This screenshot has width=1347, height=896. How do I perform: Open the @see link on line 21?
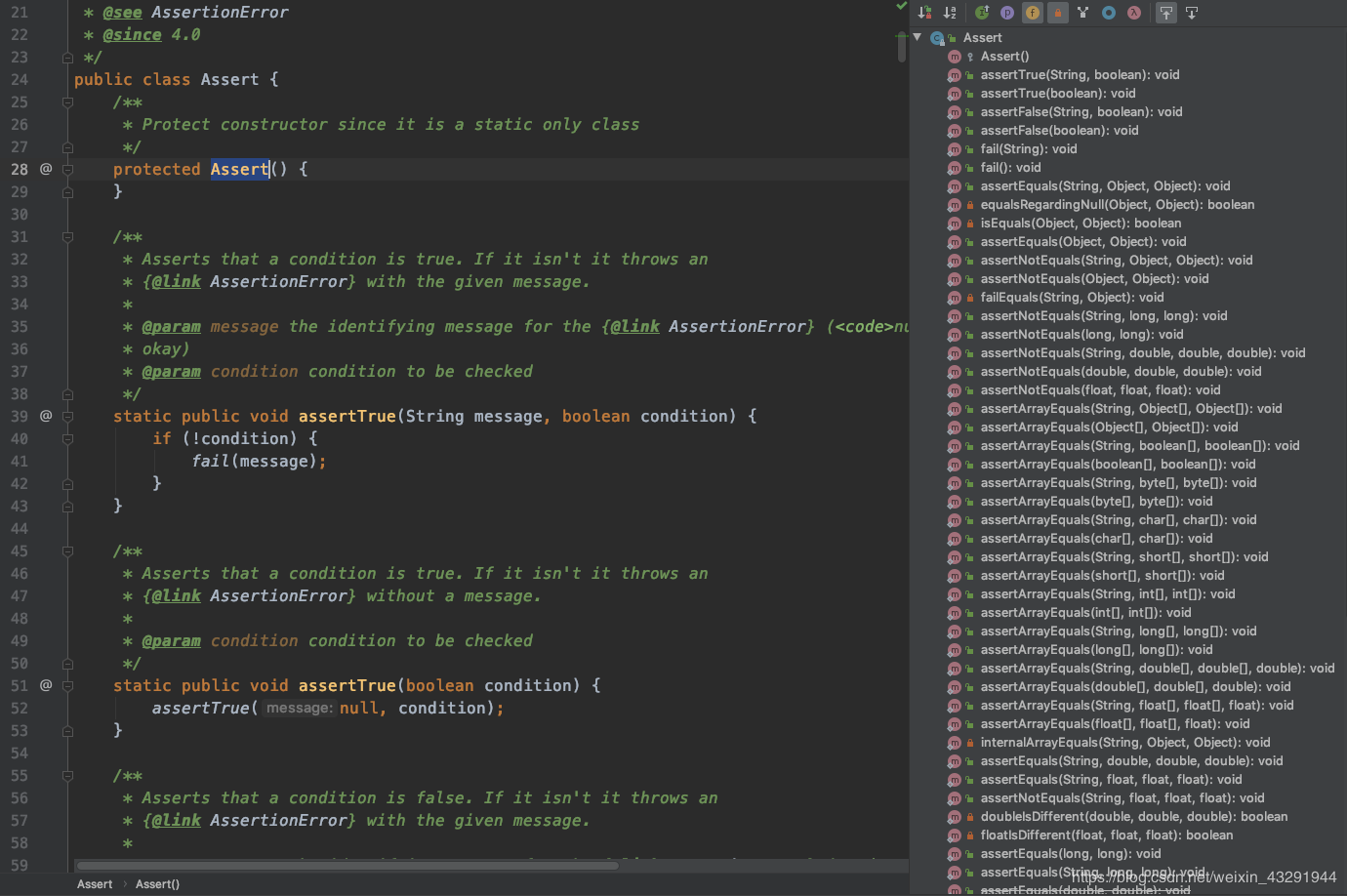pyautogui.click(x=122, y=12)
